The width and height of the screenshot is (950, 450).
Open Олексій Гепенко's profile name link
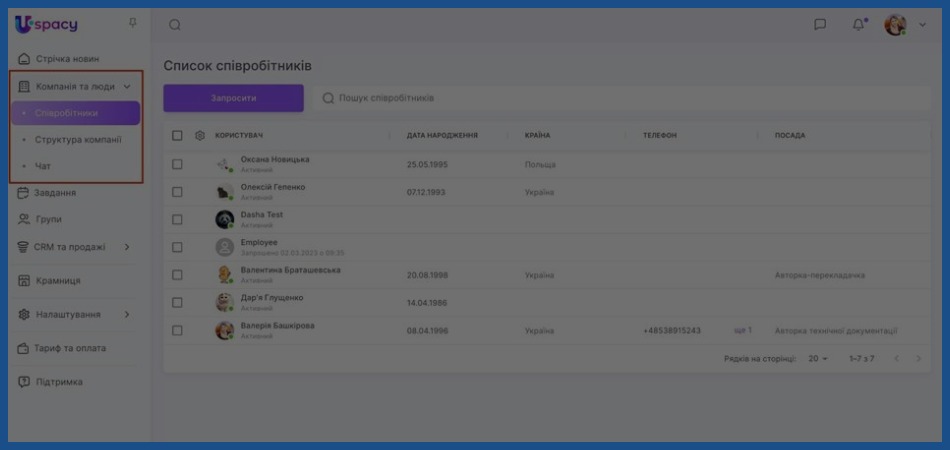pos(273,187)
